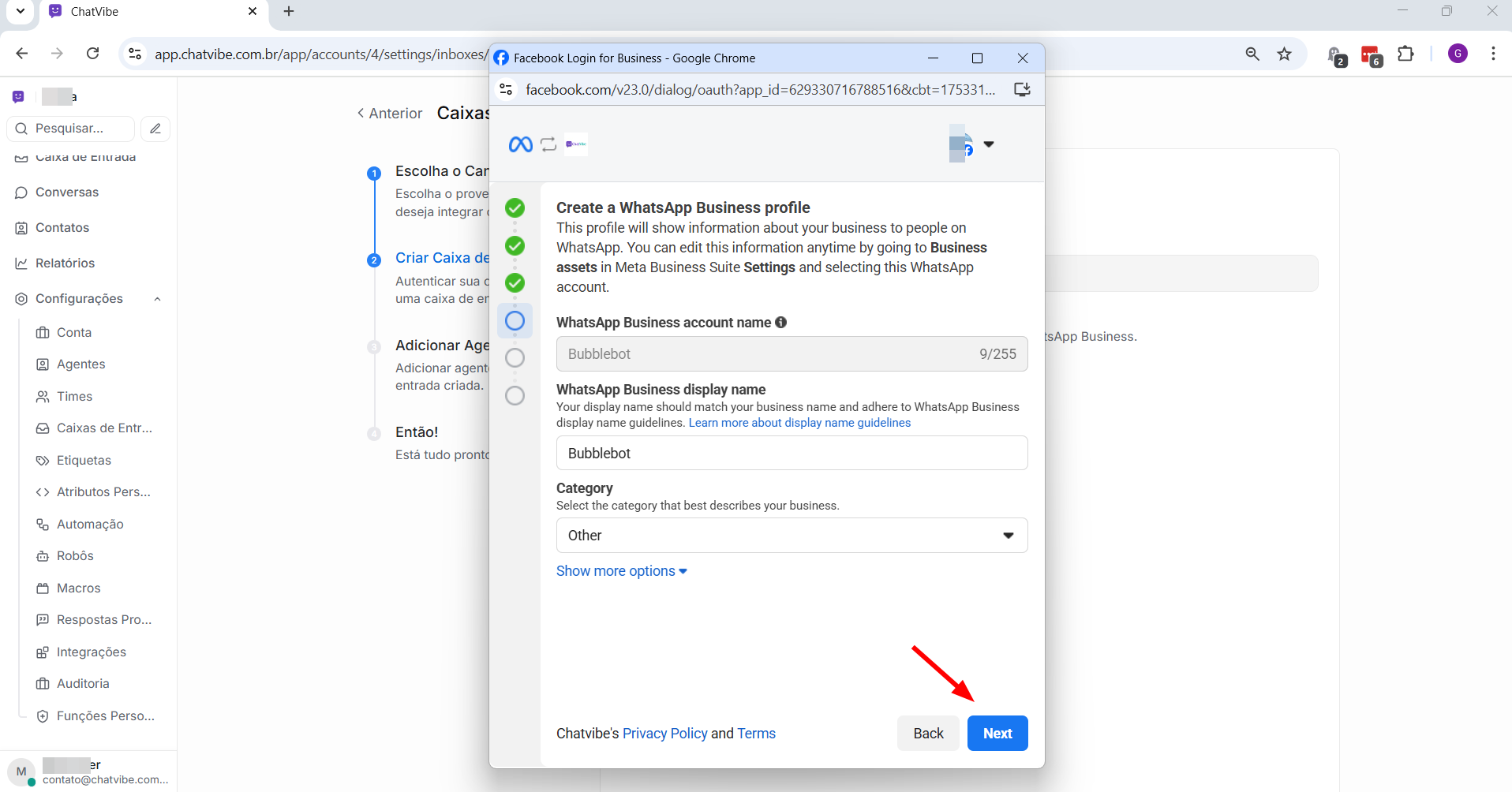This screenshot has width=1512, height=792.
Task: Edit the WhatsApp Business display name field
Action: pos(792,453)
